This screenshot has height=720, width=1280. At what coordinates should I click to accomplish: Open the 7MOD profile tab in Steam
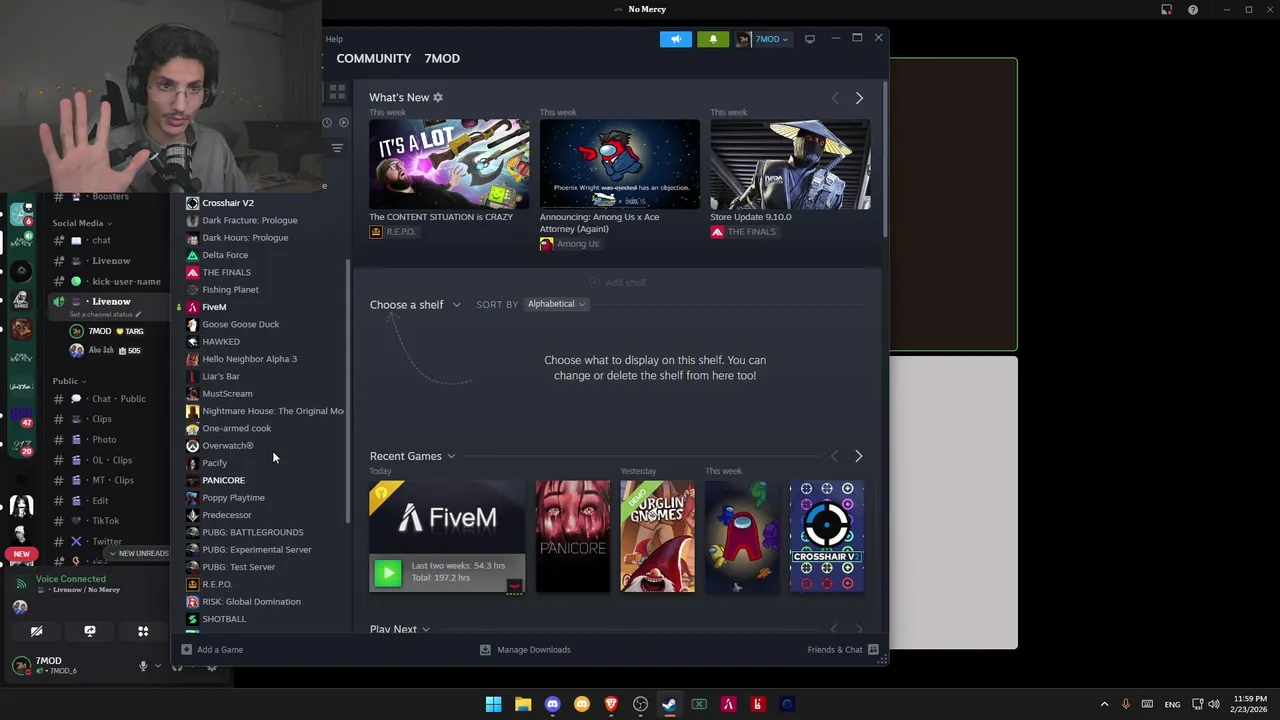442,58
